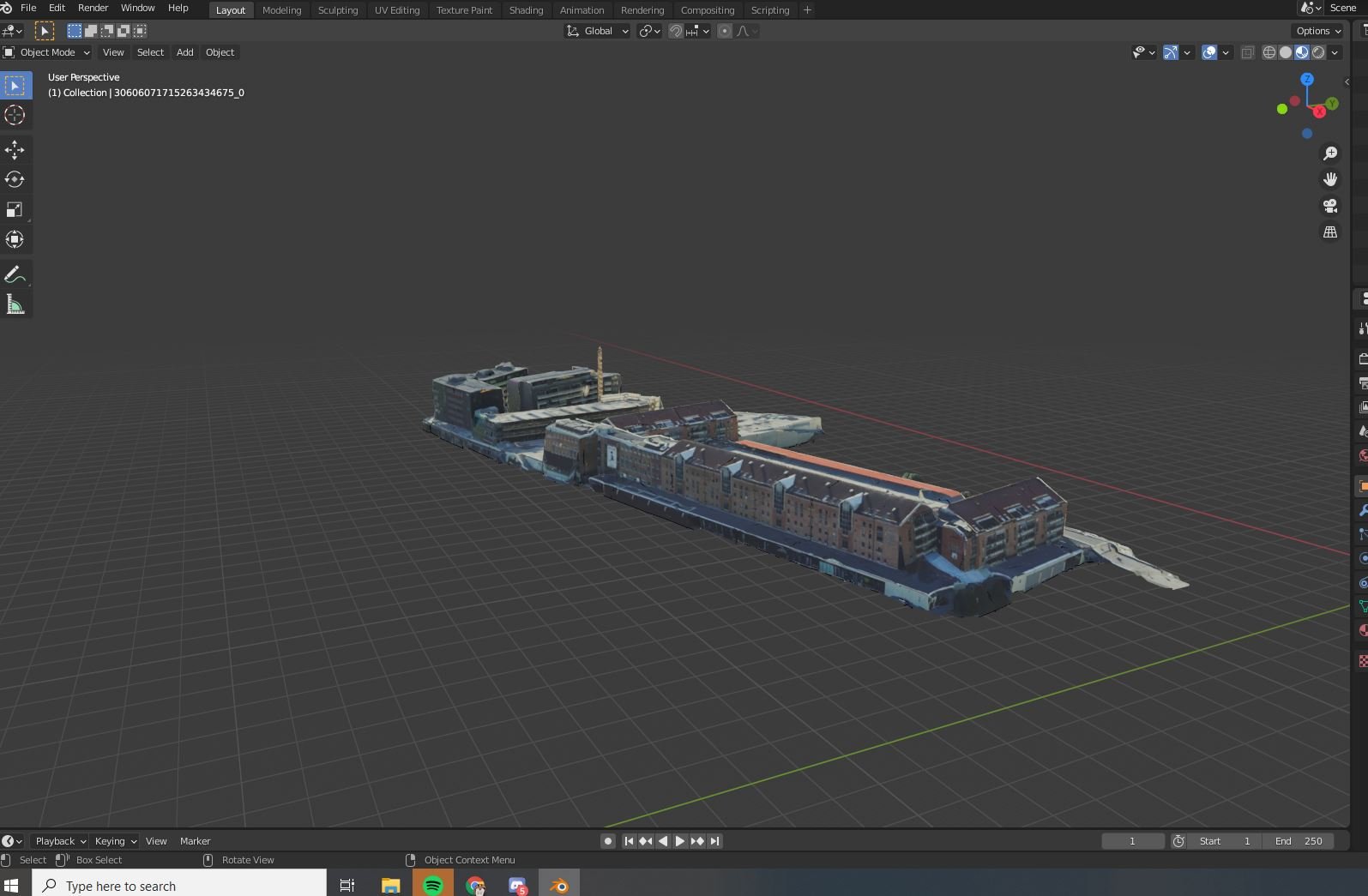Click the play animation button
This screenshot has height=896, width=1368.
[680, 841]
